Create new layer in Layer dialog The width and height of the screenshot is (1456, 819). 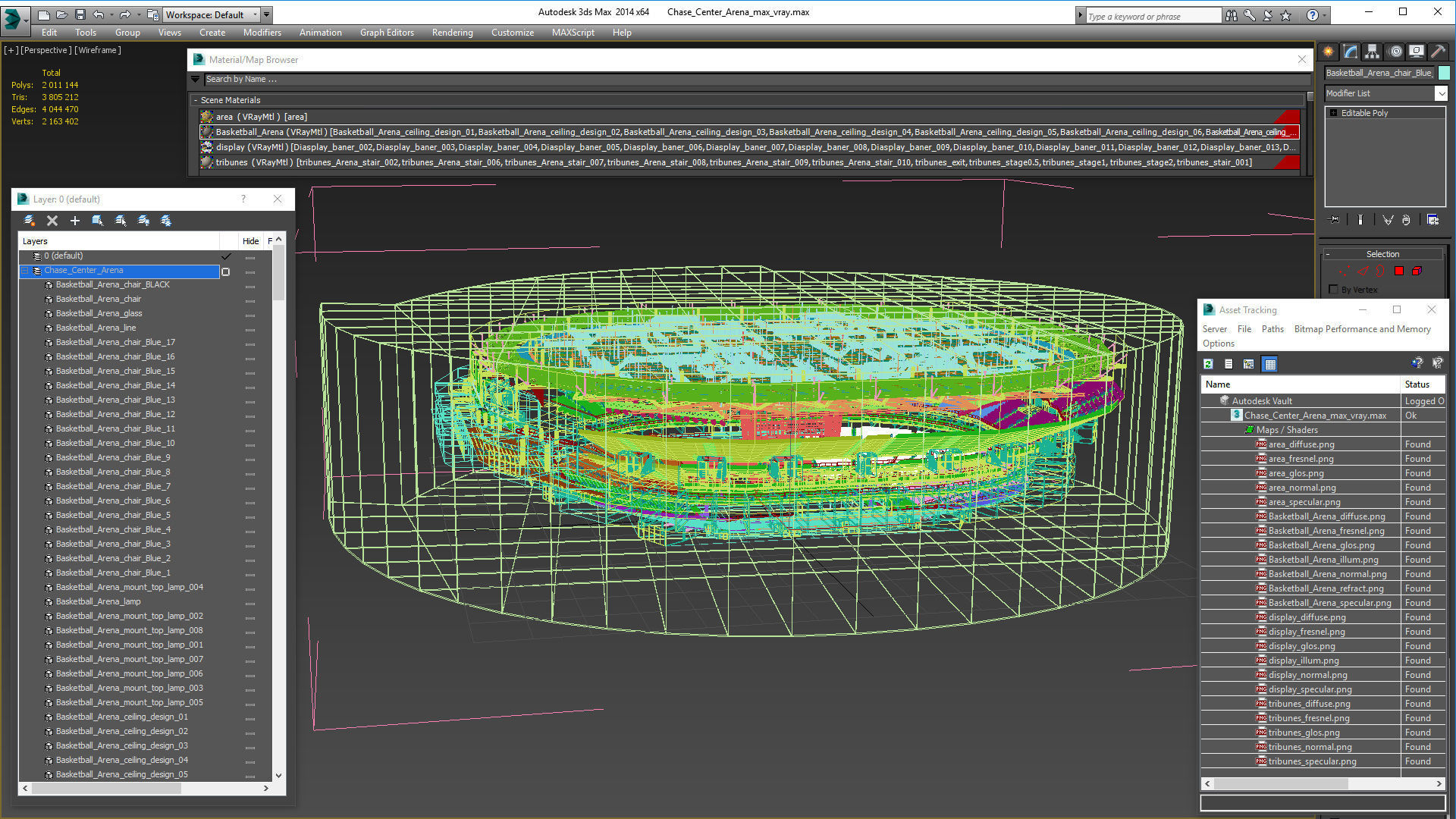point(29,221)
